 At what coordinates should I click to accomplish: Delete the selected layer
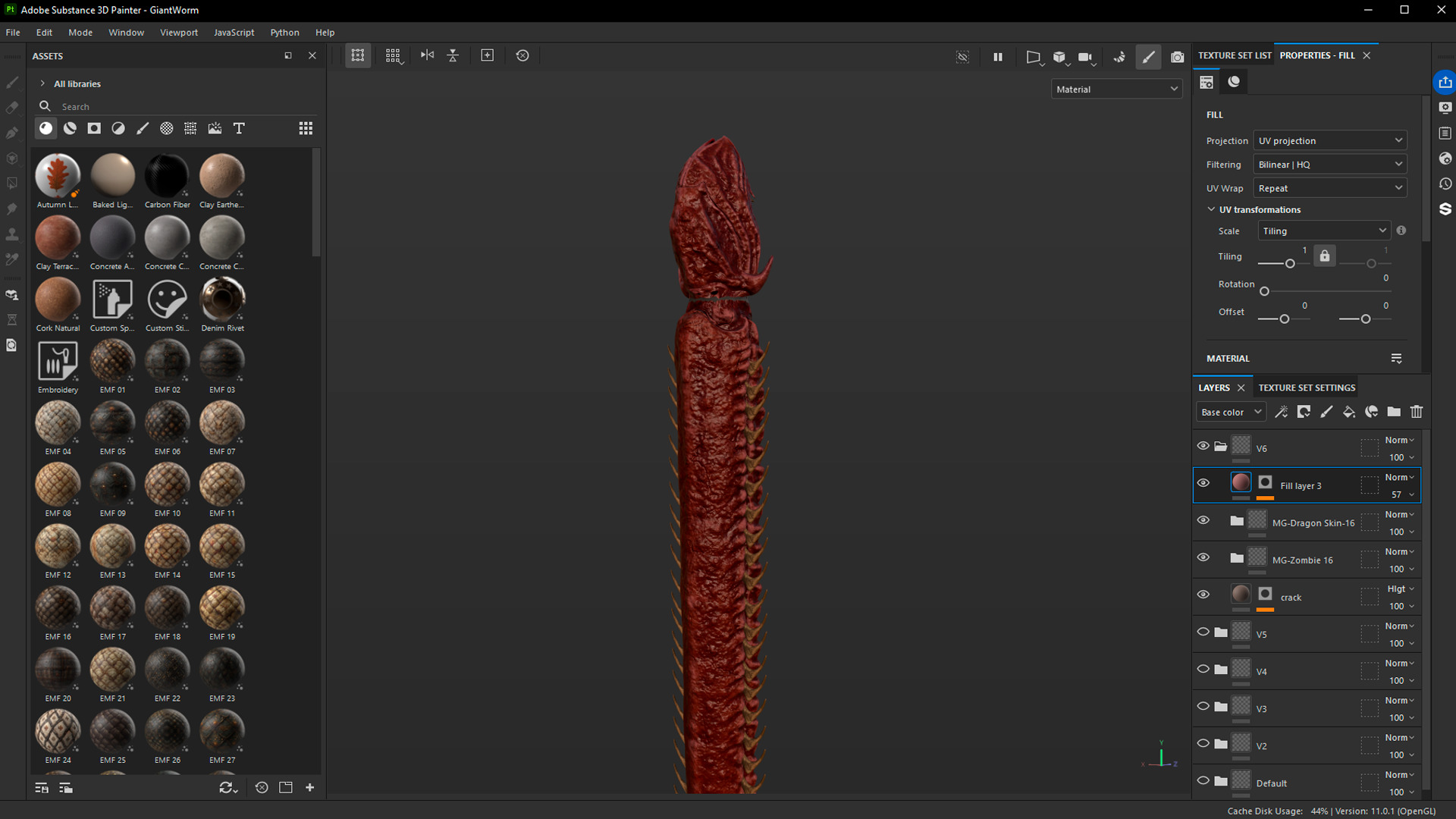pos(1417,412)
